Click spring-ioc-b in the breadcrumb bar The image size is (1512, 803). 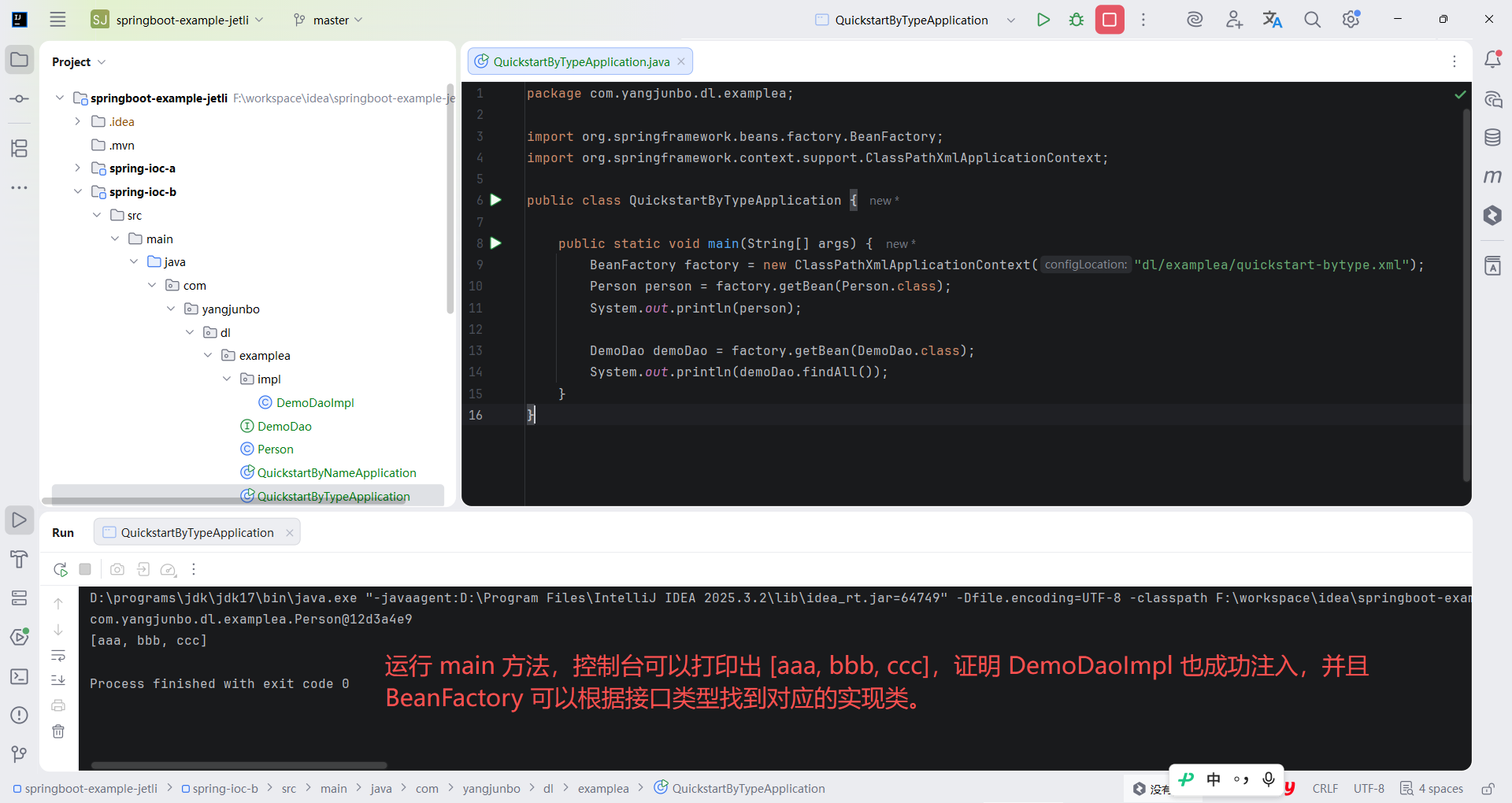click(220, 789)
